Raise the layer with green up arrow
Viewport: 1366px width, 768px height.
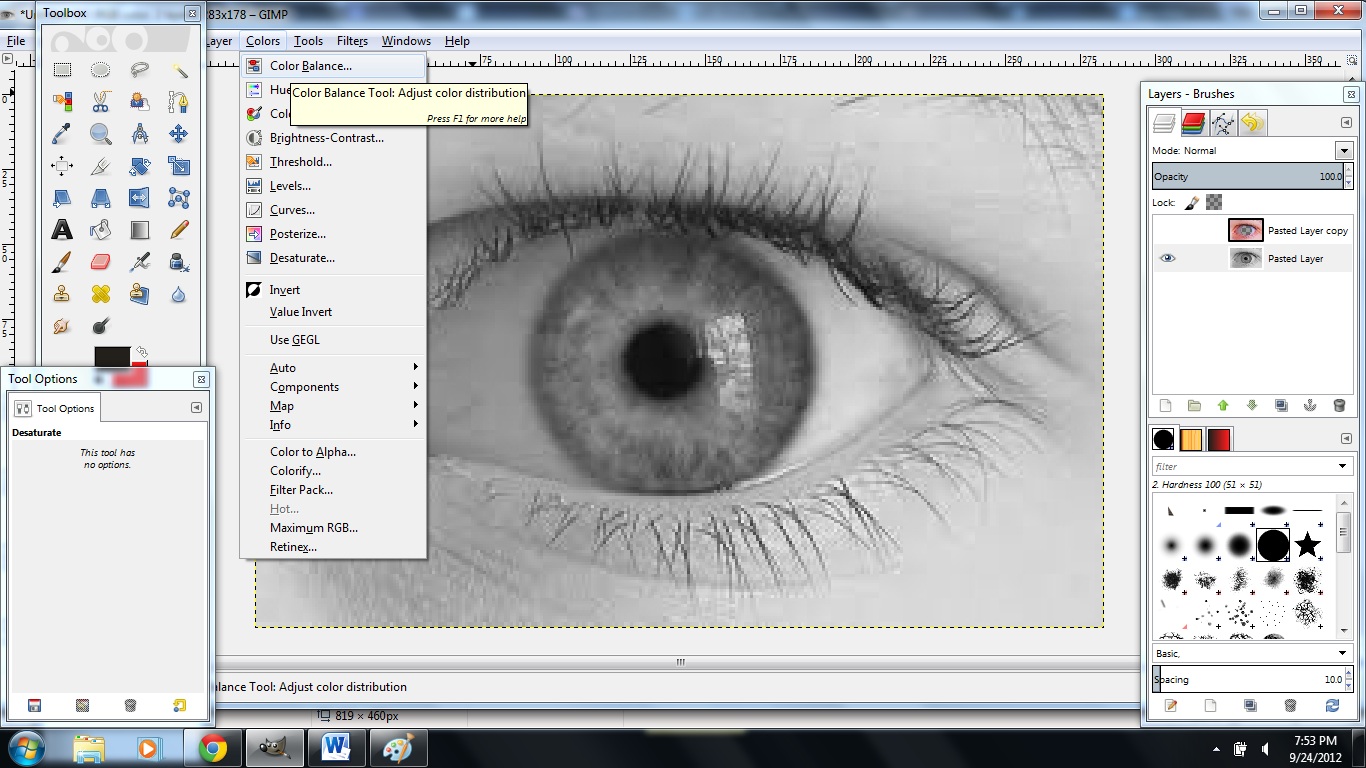(x=1223, y=406)
